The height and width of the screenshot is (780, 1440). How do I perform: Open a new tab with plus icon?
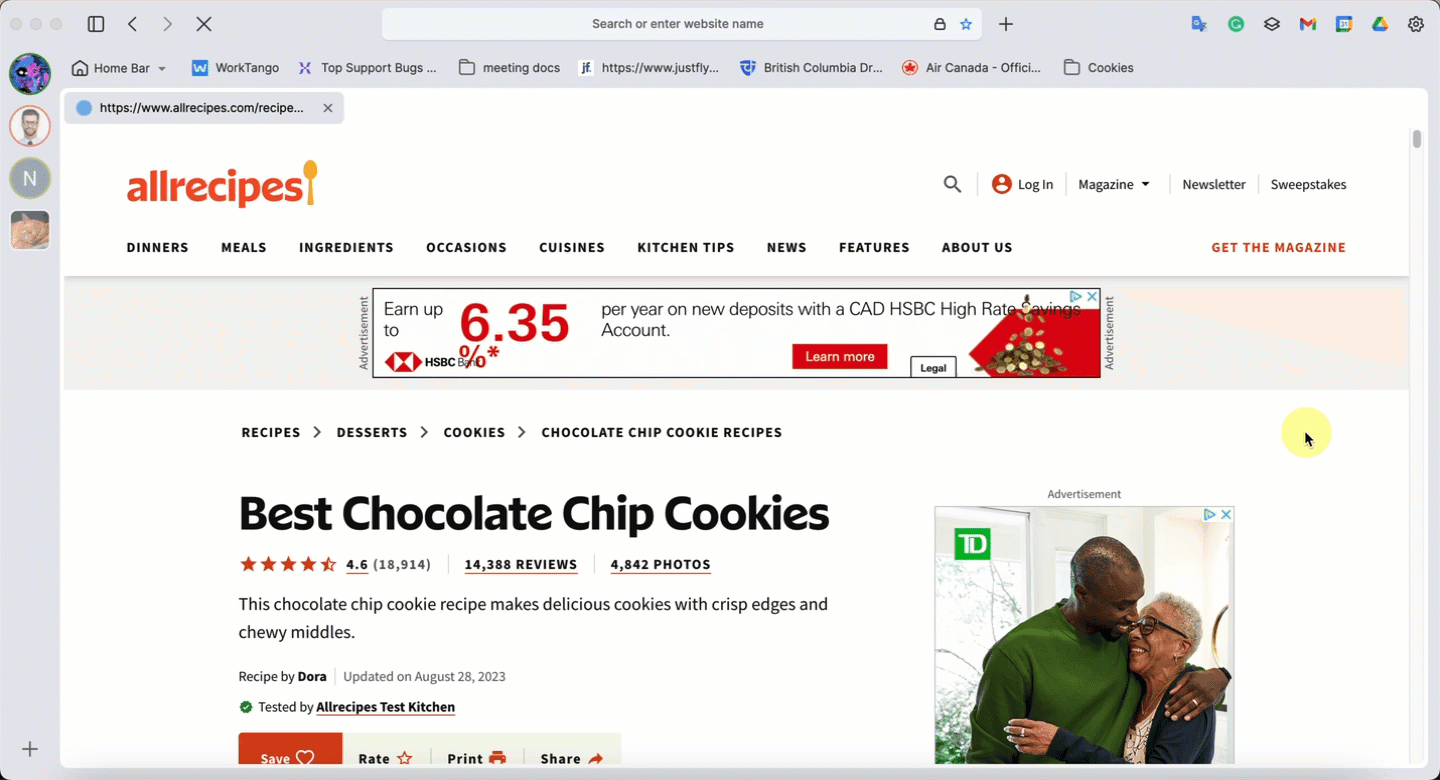(1006, 24)
